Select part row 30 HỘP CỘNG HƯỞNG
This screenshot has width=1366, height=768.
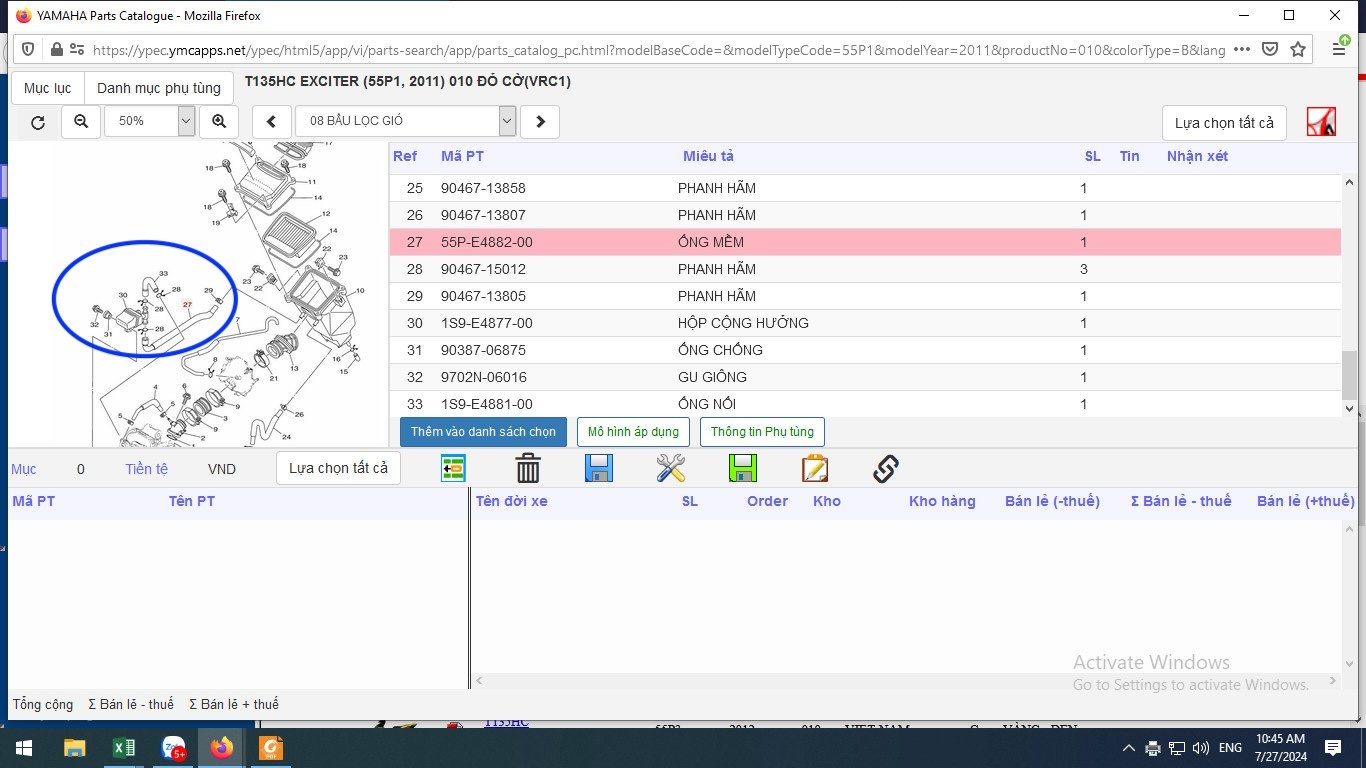[x=865, y=323]
